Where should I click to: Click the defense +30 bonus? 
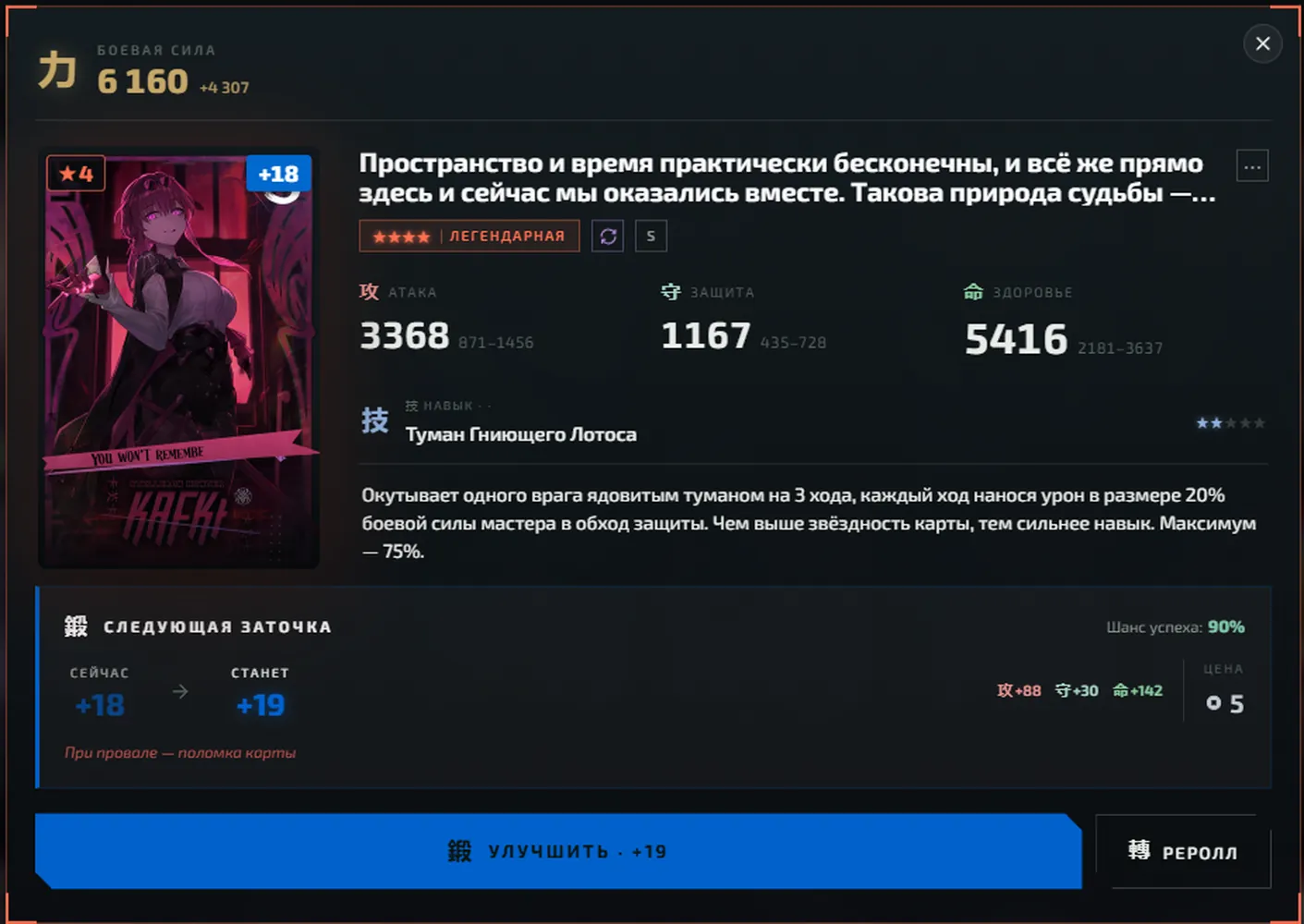coord(1077,690)
